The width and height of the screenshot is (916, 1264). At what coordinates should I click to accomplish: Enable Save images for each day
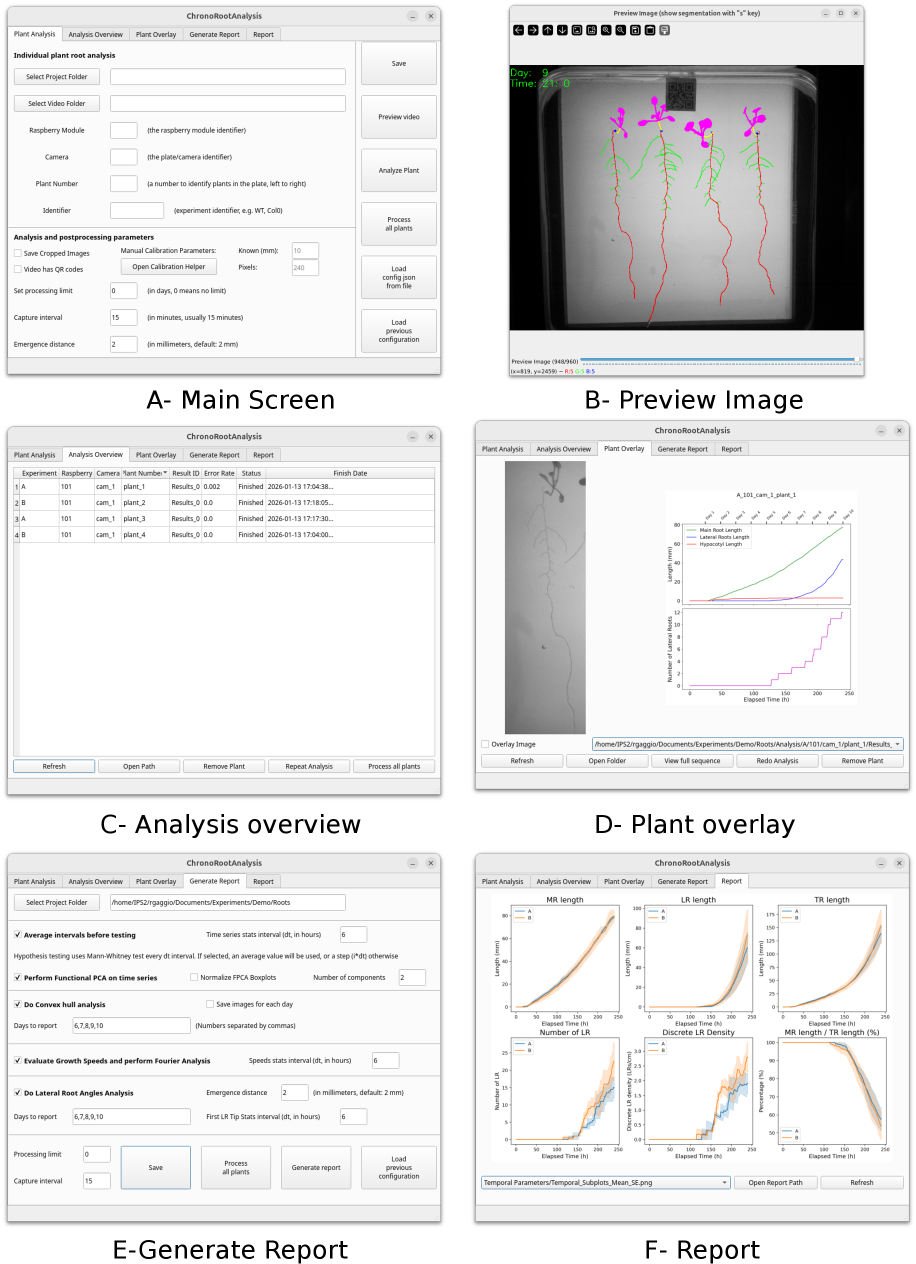(x=209, y=1004)
